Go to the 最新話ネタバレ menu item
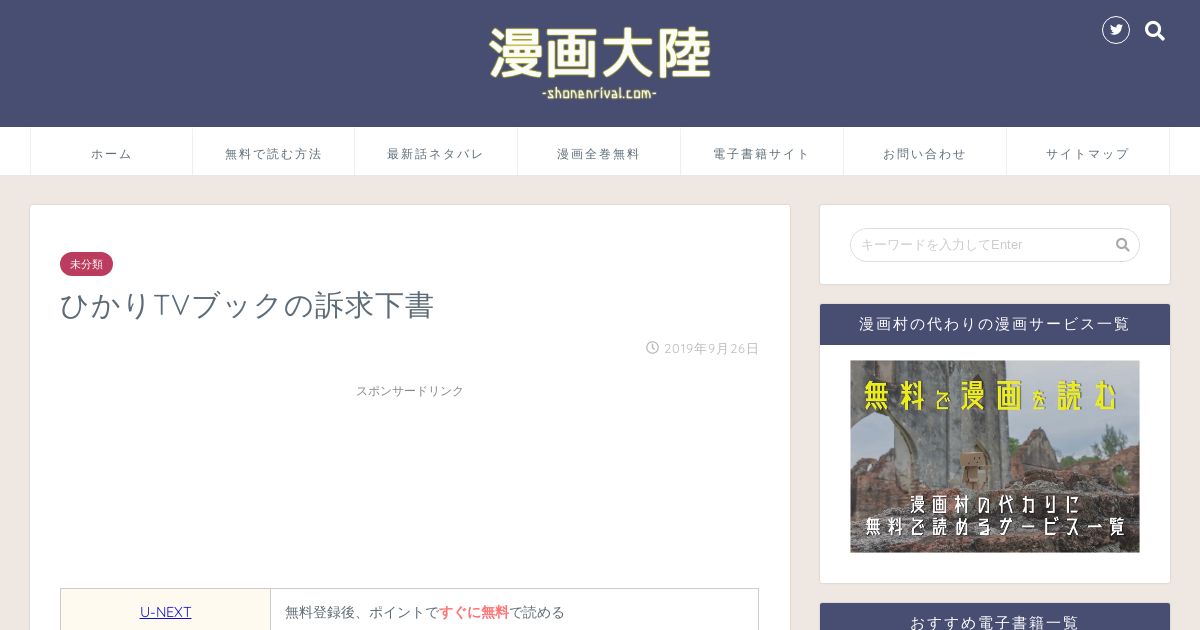The image size is (1200, 630). (x=436, y=152)
